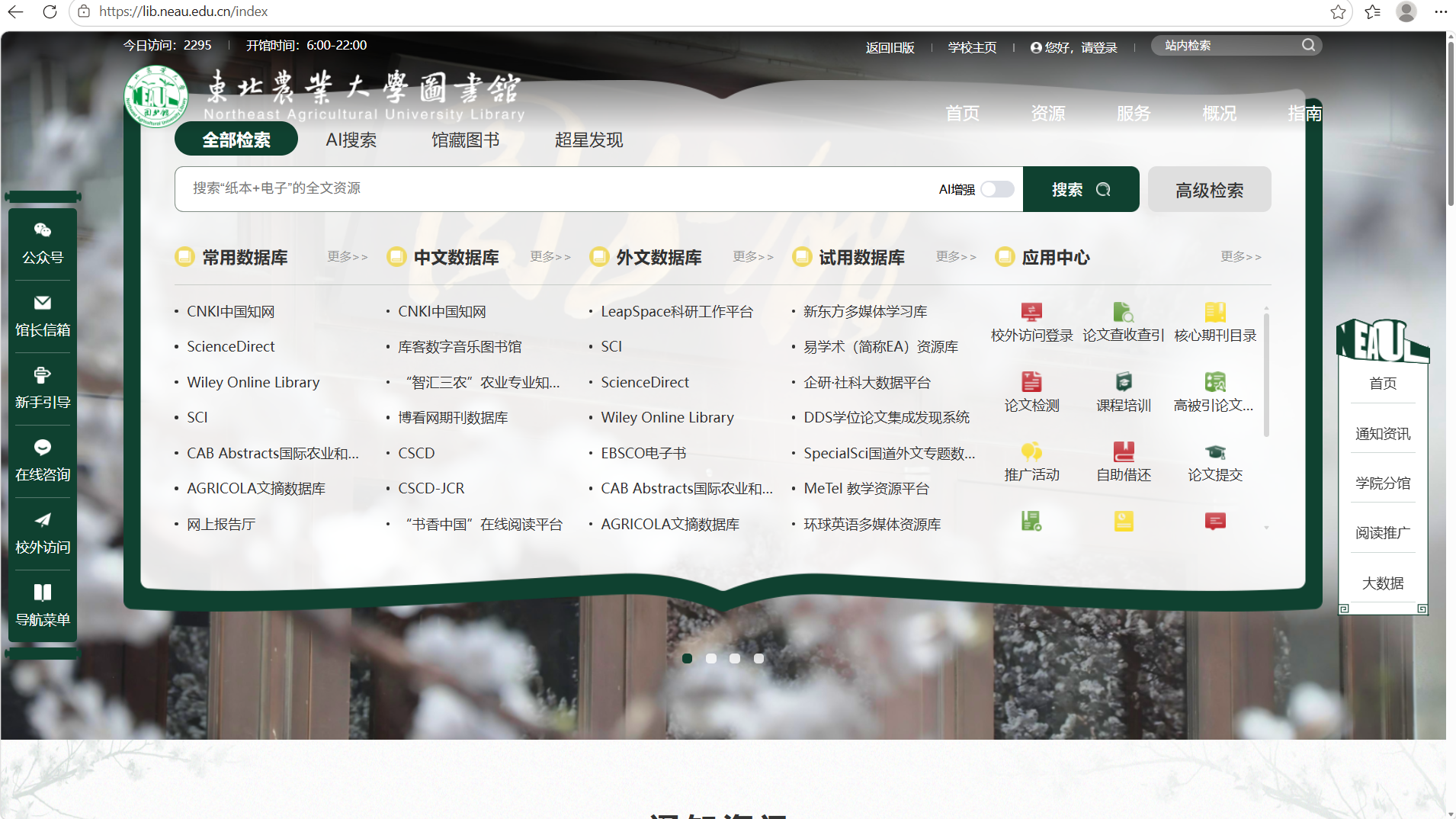Switch to the 全部检索 tab

(x=236, y=140)
